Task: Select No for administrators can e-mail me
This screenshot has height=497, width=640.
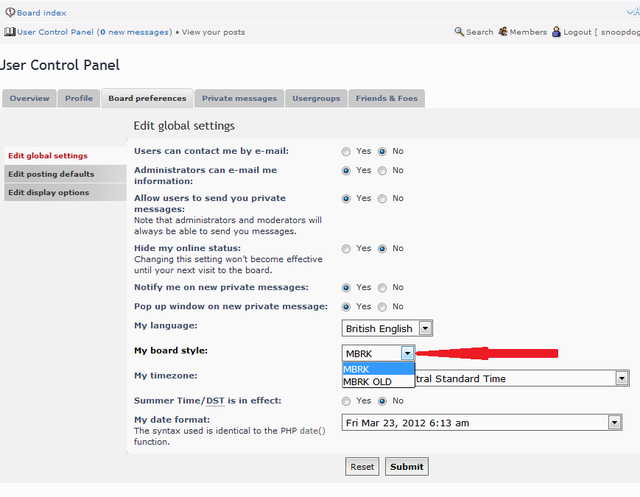Action: pyautogui.click(x=382, y=171)
